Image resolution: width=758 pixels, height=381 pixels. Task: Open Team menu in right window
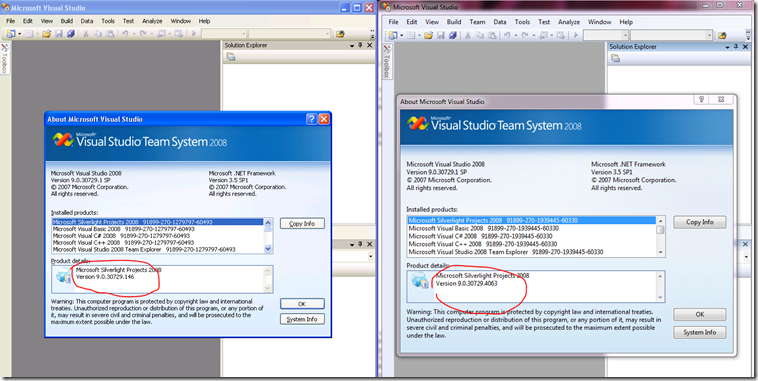[477, 22]
